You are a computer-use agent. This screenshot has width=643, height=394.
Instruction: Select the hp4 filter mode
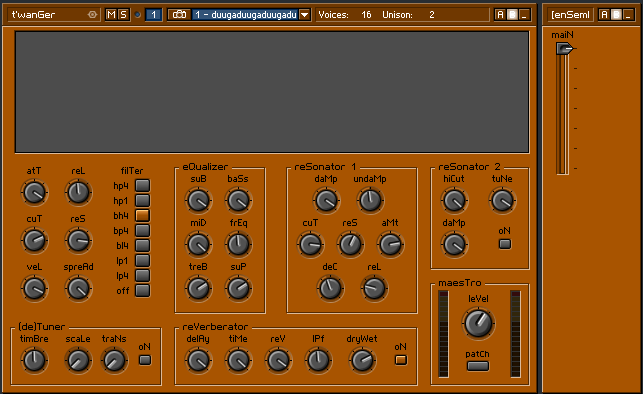click(x=142, y=186)
